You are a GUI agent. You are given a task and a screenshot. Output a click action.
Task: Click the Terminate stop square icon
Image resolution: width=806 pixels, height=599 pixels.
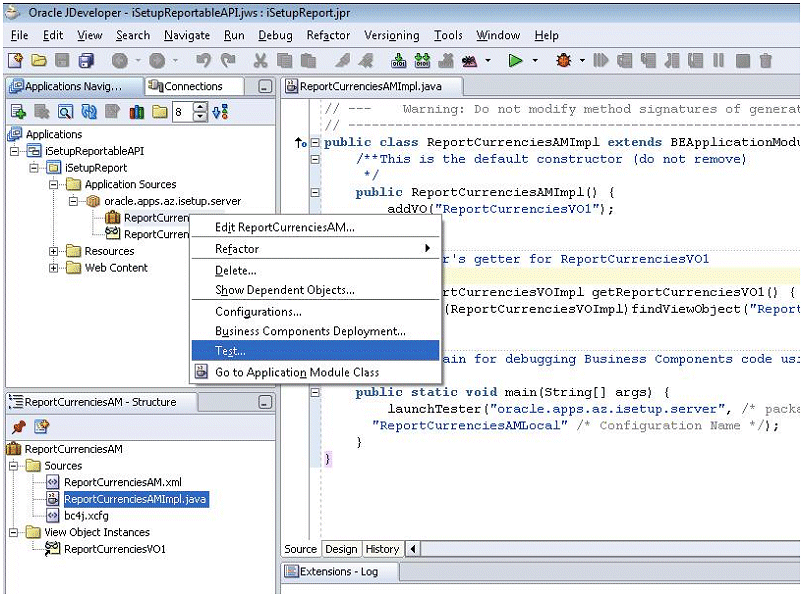coord(743,61)
